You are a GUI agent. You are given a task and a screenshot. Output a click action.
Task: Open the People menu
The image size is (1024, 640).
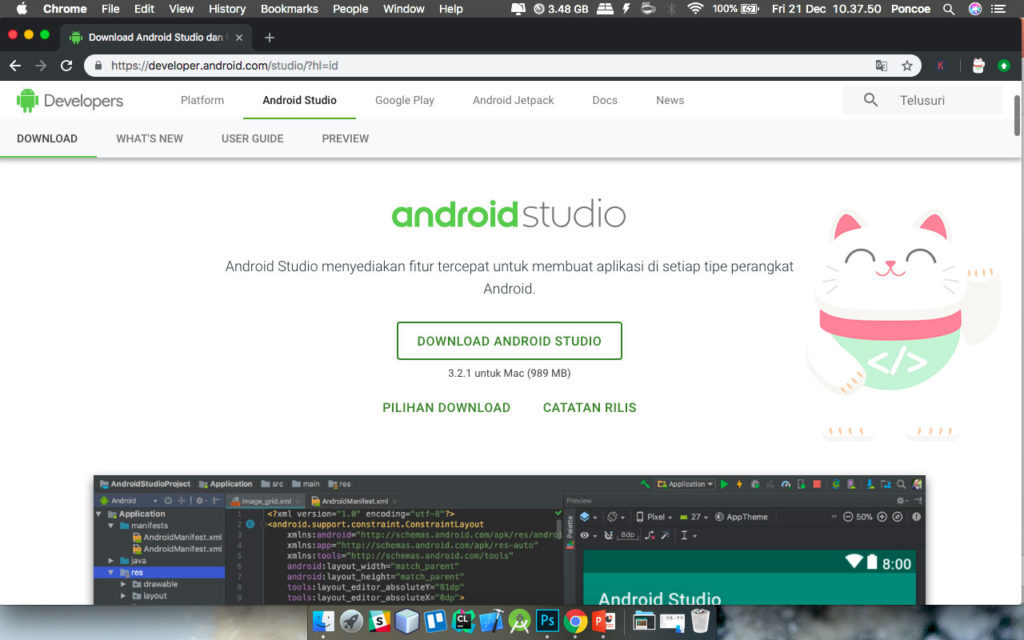351,8
